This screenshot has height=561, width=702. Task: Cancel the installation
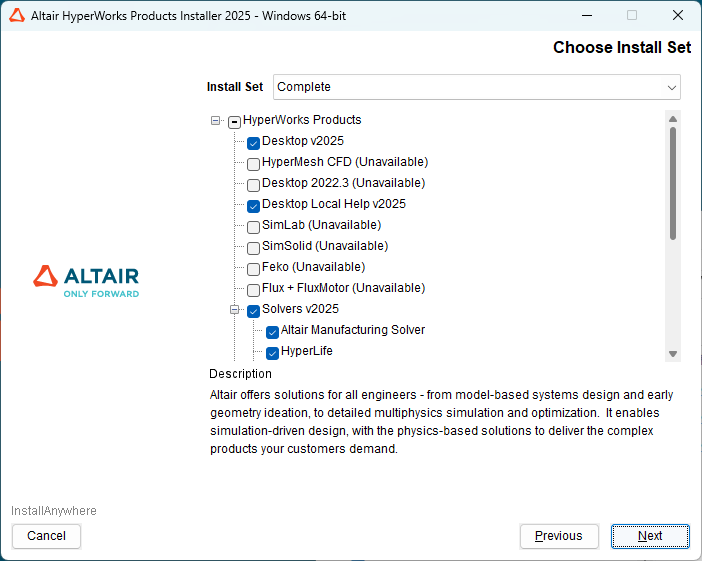pyautogui.click(x=46, y=536)
